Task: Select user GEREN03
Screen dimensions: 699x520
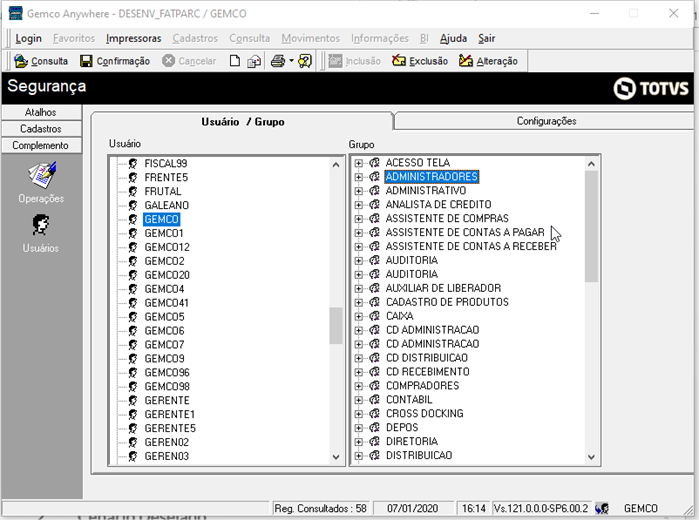Action: (x=166, y=456)
